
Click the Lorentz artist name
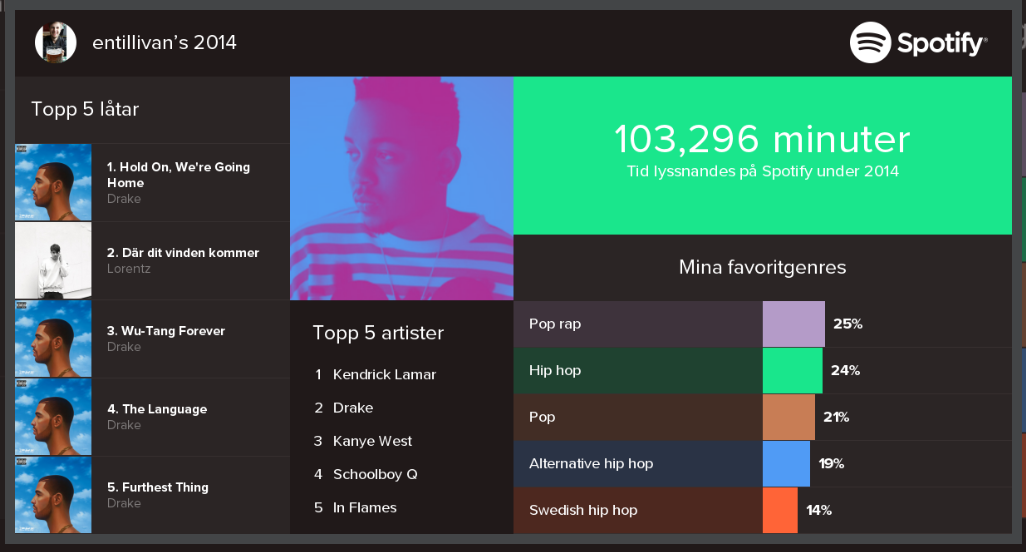coord(127,269)
